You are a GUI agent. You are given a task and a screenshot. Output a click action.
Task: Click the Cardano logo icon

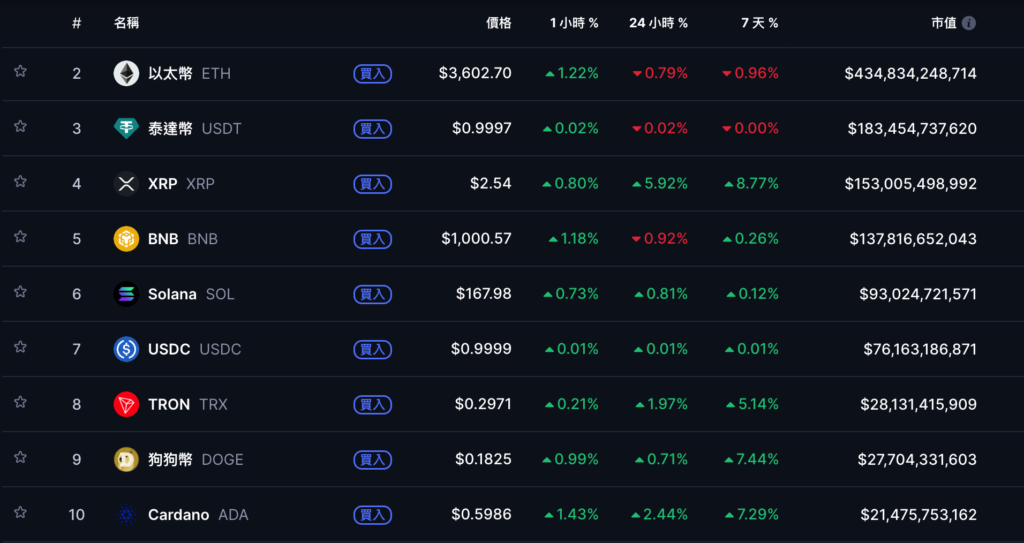click(126, 515)
